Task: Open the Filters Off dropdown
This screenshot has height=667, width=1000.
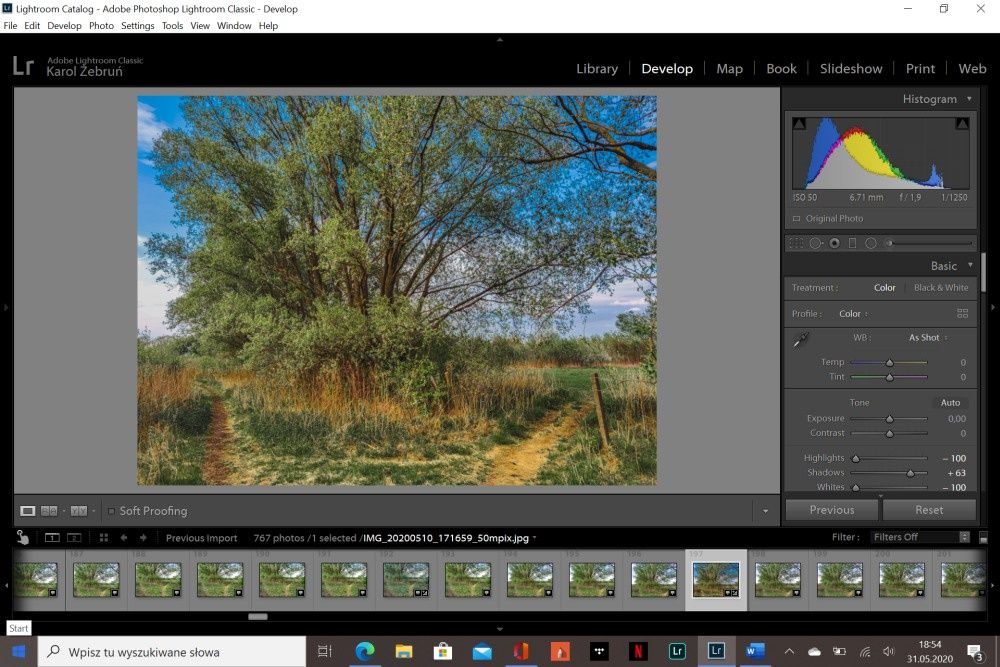Action: (x=920, y=537)
